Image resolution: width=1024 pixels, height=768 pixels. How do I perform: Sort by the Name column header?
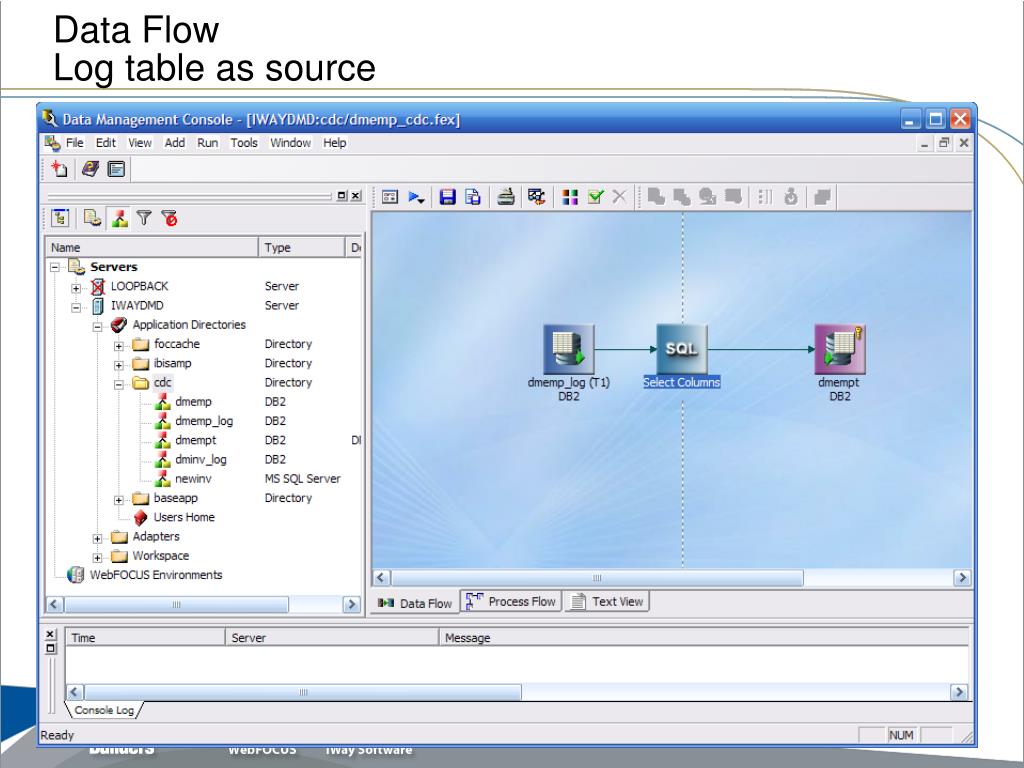click(152, 248)
